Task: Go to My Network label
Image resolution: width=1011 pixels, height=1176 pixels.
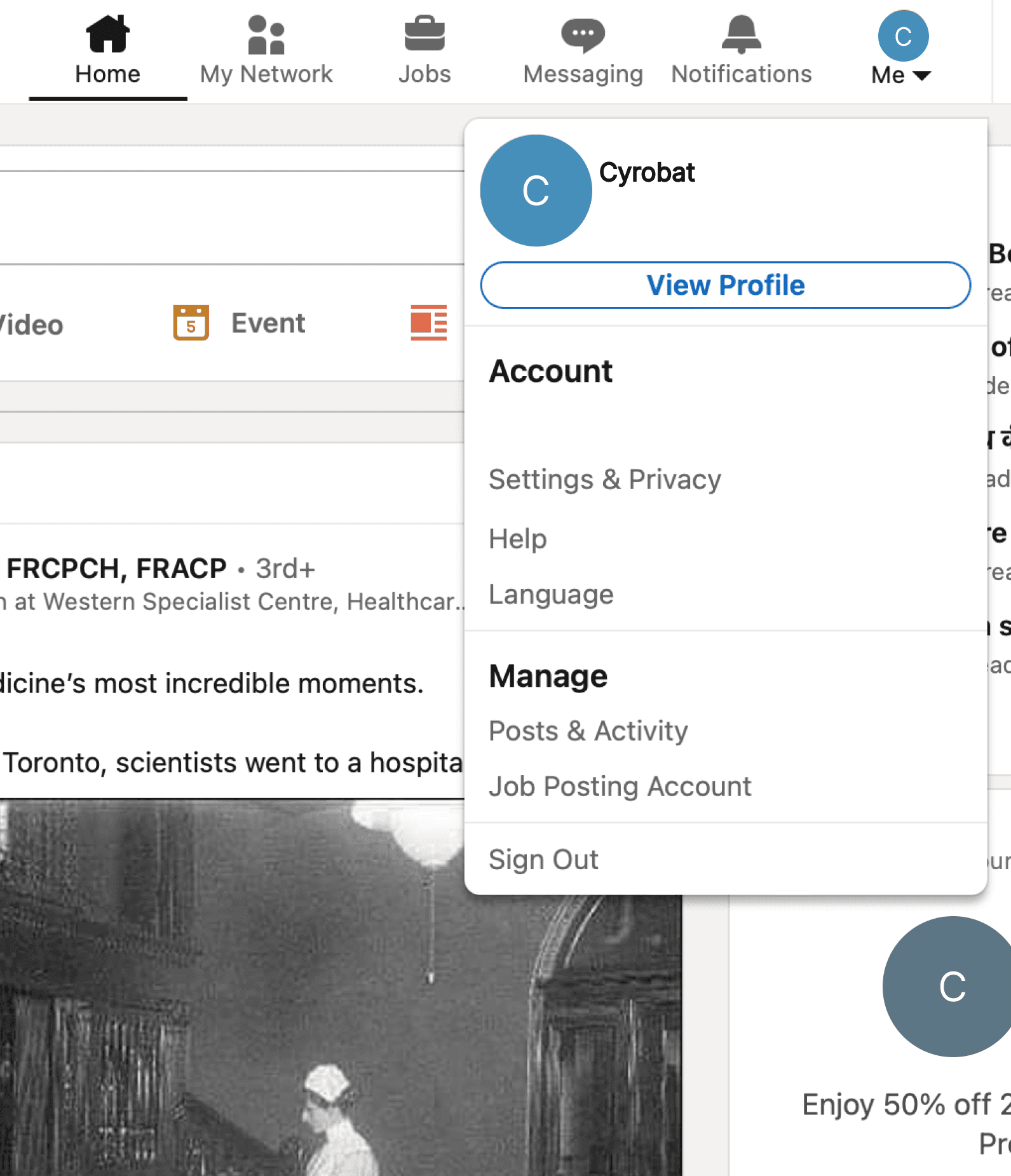Action: [x=266, y=74]
